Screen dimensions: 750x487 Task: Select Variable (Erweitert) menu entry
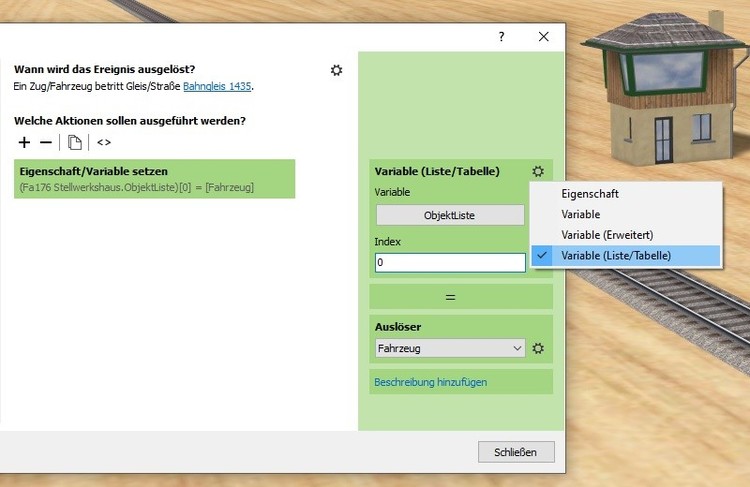626,235
